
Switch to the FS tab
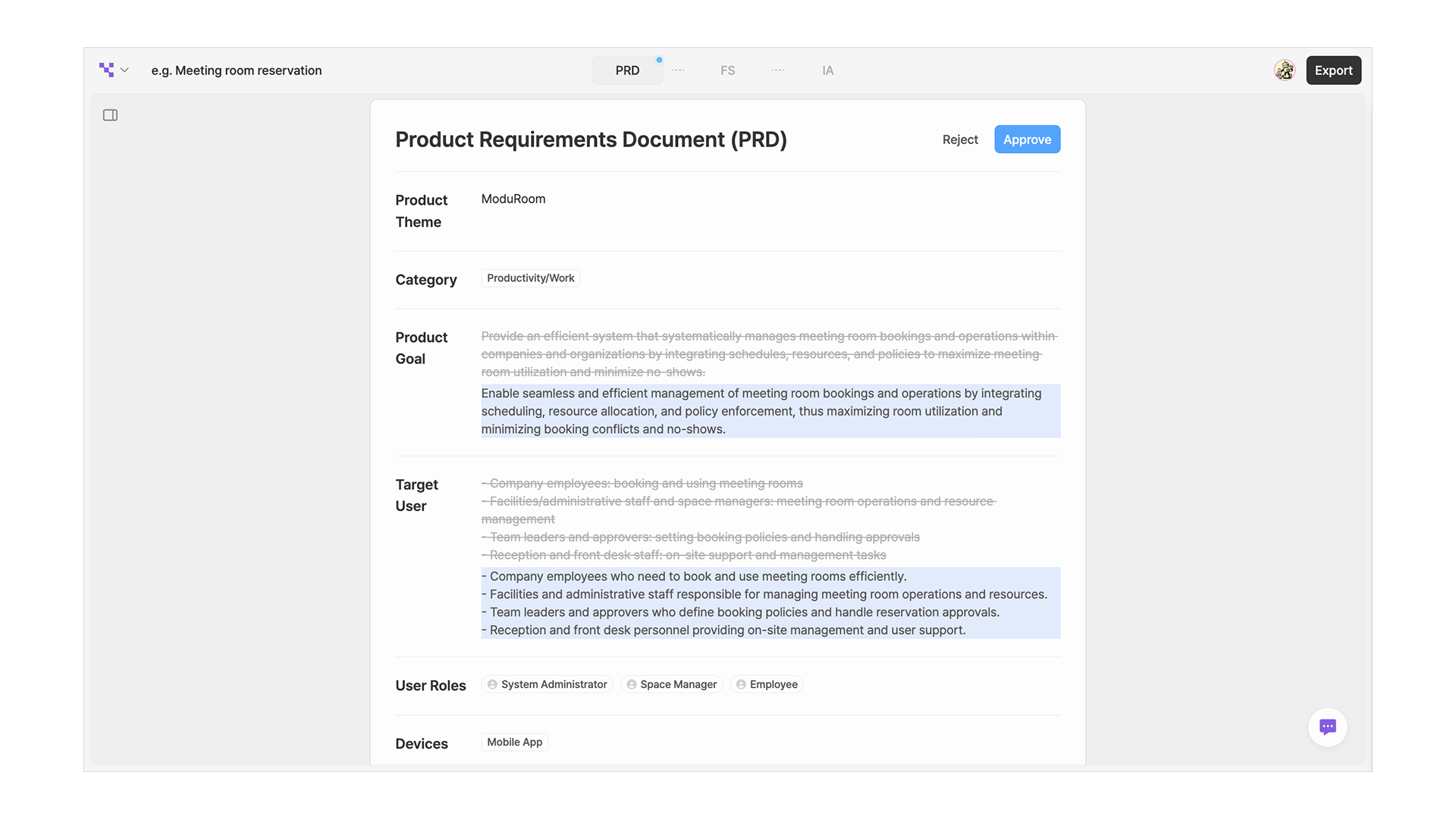(727, 70)
